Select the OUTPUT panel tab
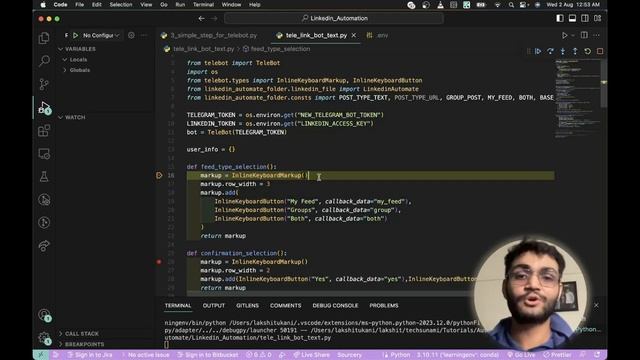The image size is (640, 360). (x=214, y=306)
